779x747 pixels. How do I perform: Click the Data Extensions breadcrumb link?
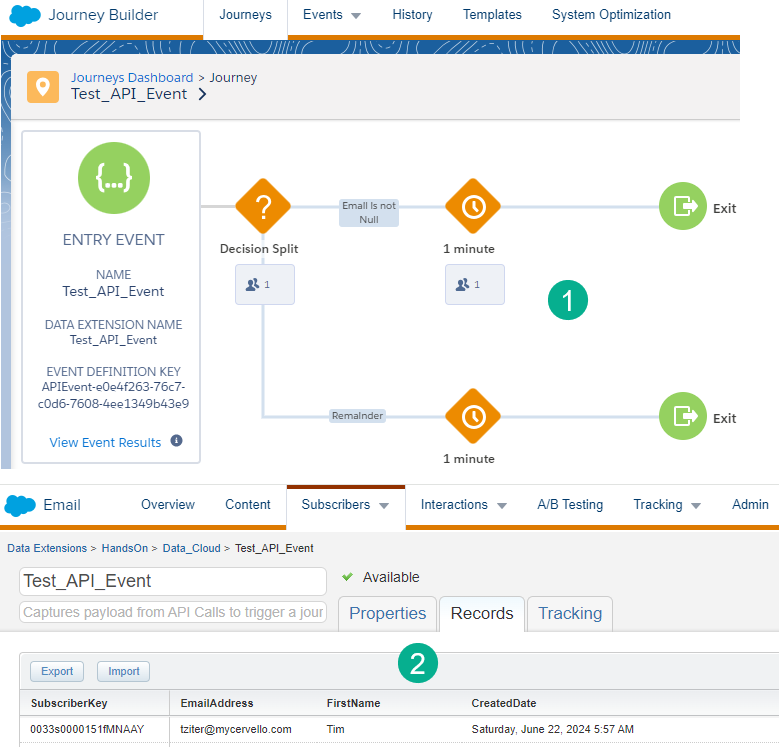pos(47,548)
